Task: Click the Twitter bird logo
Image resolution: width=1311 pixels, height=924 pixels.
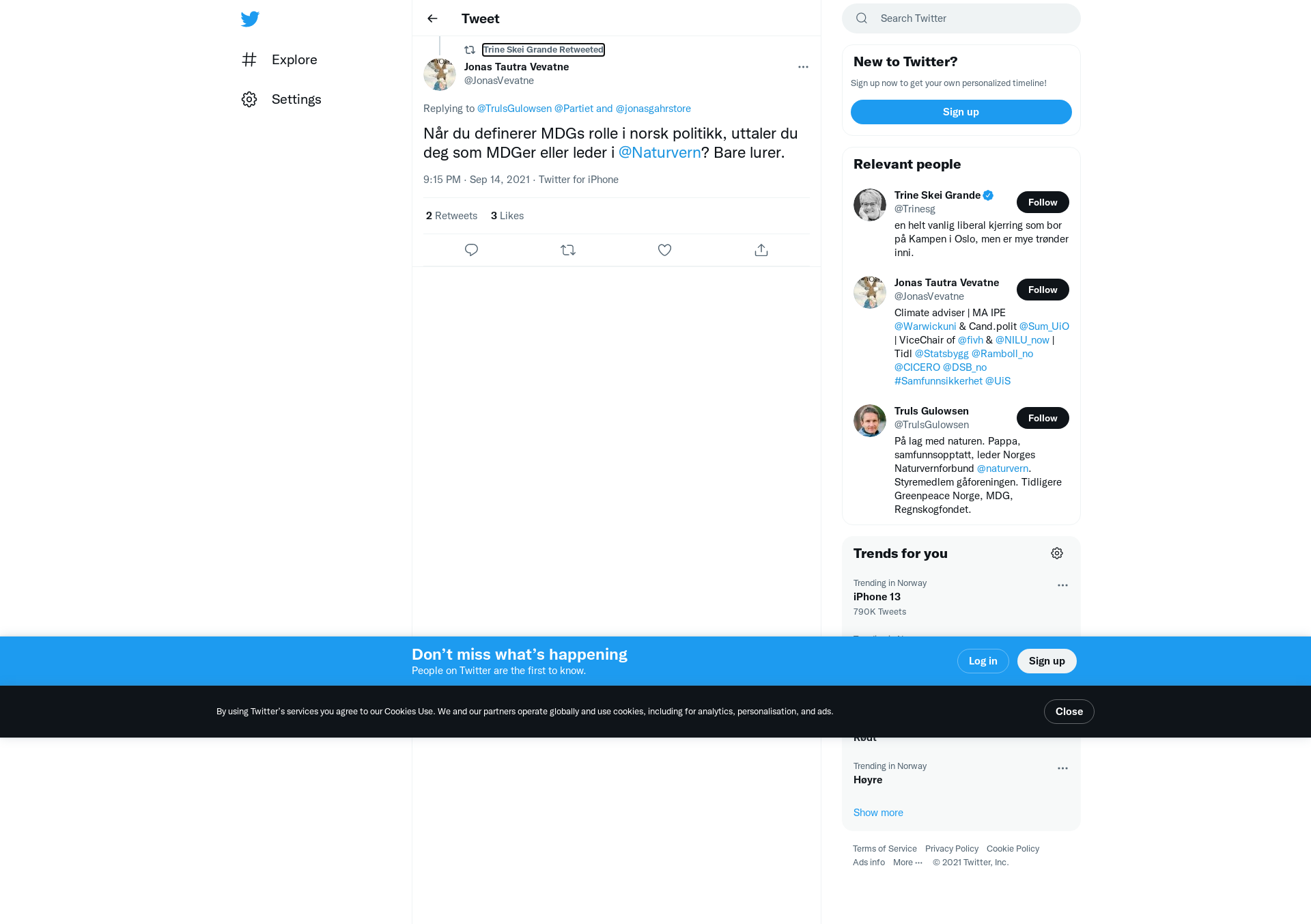Action: point(250,18)
